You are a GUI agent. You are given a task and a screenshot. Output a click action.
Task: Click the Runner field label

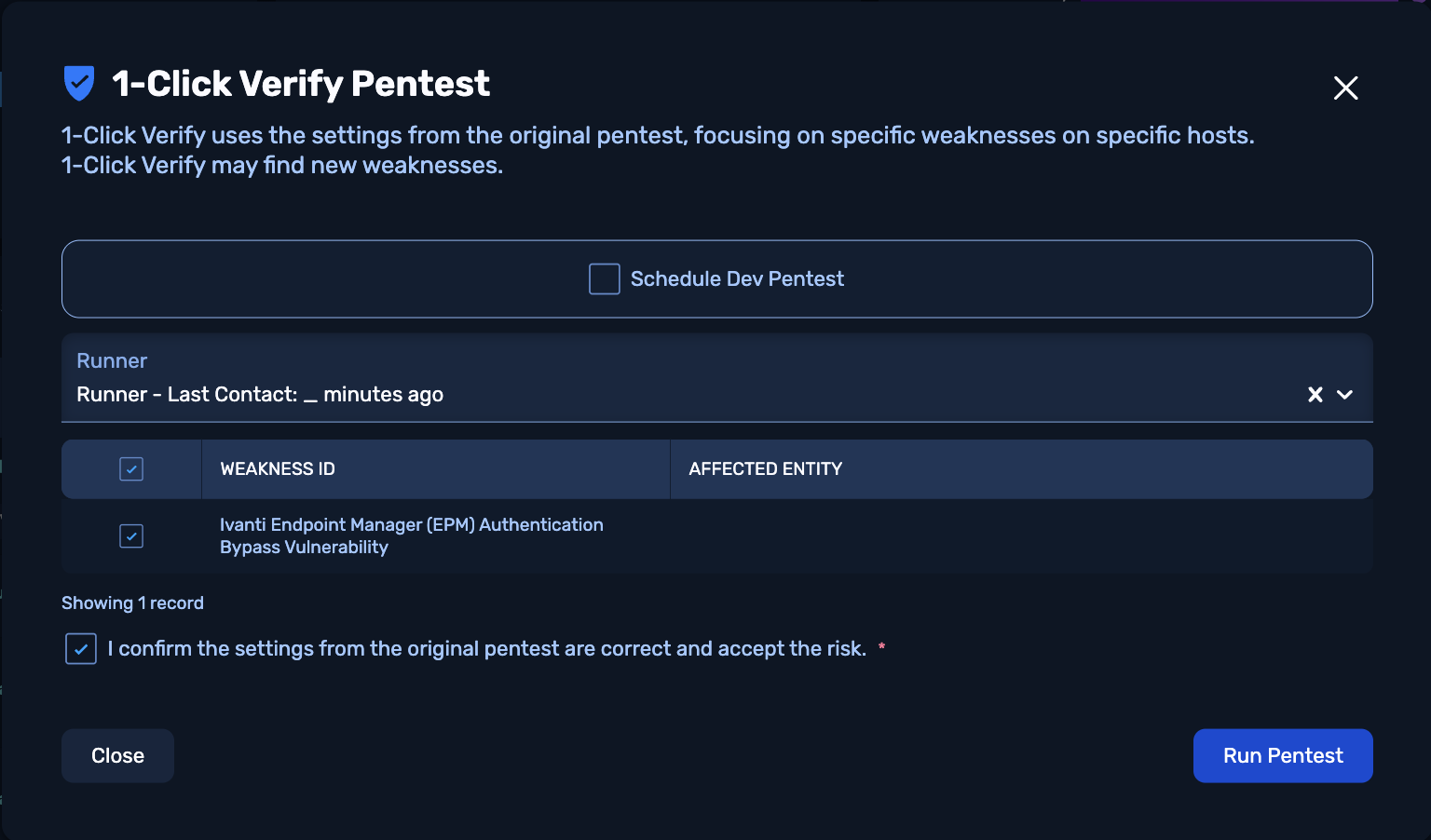(112, 361)
